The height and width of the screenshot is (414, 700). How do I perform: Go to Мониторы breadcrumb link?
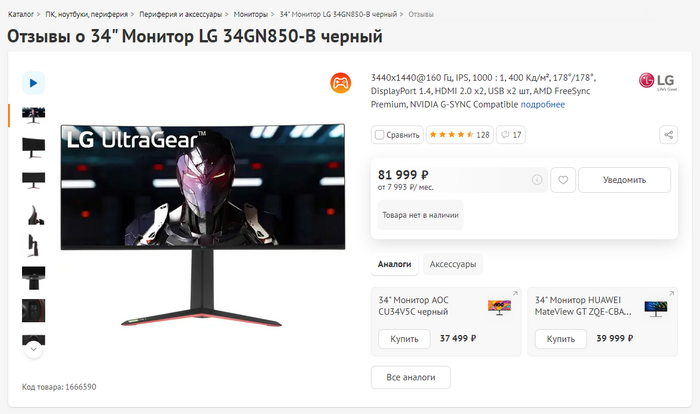(250, 14)
